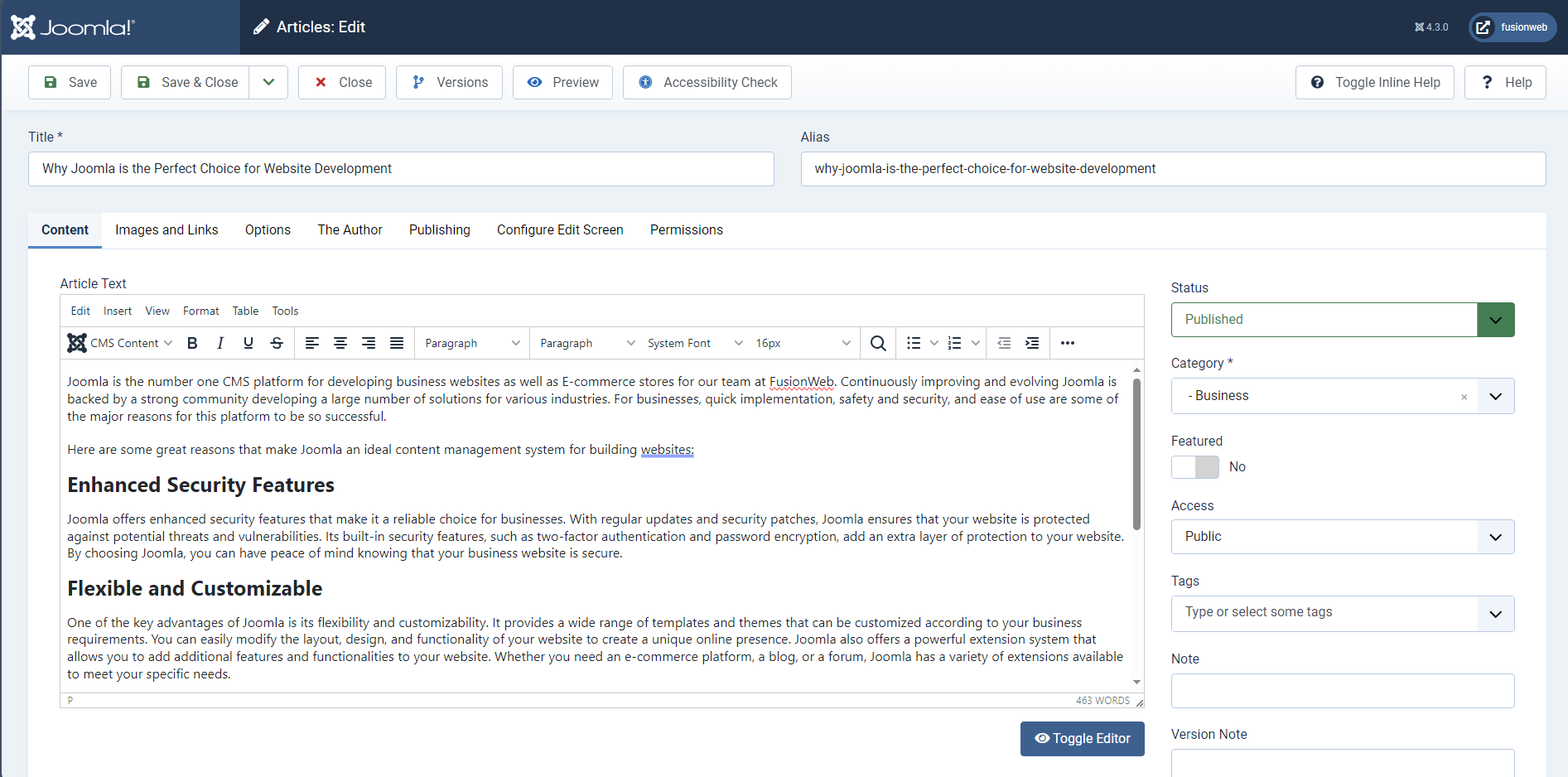Click into the Alias input field

(1172, 169)
